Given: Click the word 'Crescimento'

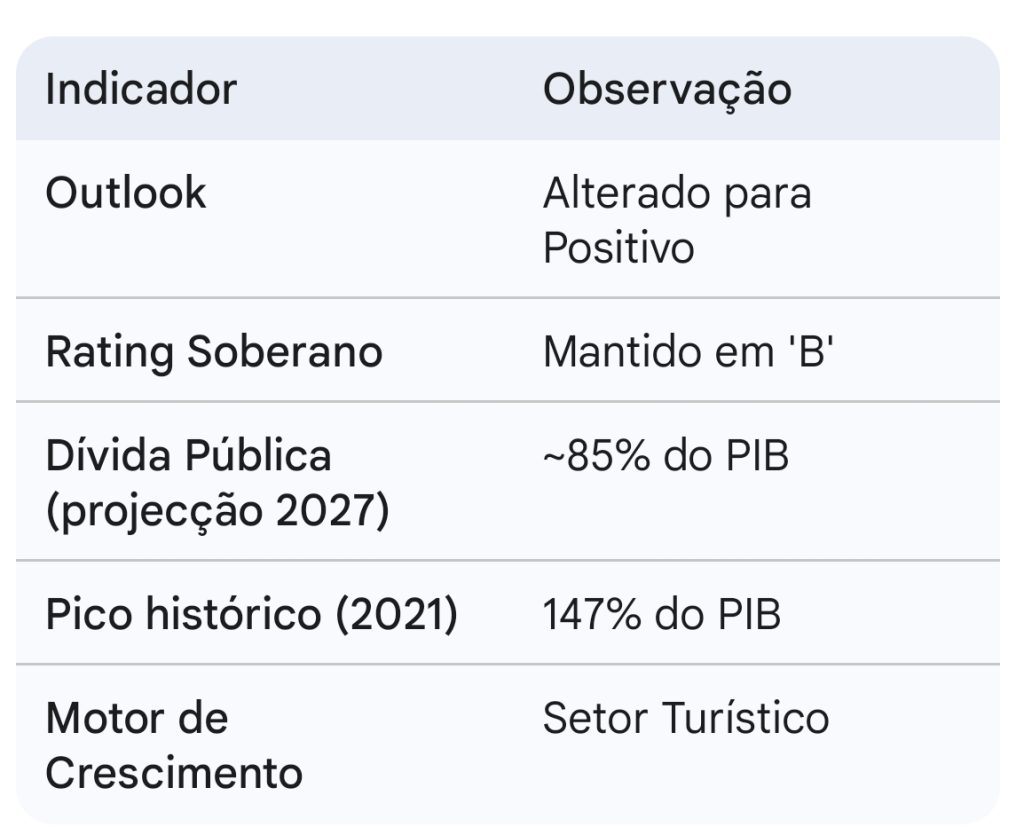Looking at the screenshot, I should [174, 773].
